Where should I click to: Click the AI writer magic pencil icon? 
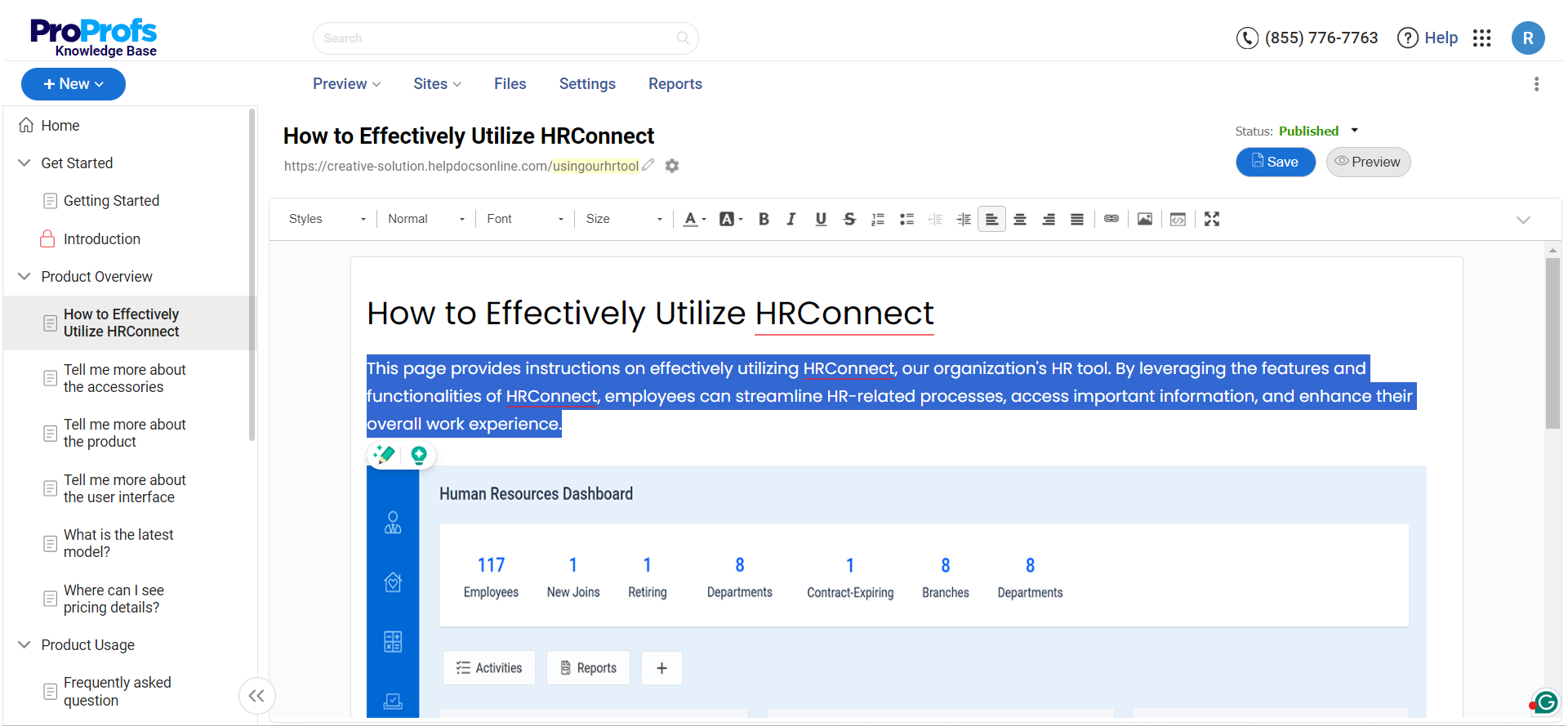pos(383,455)
